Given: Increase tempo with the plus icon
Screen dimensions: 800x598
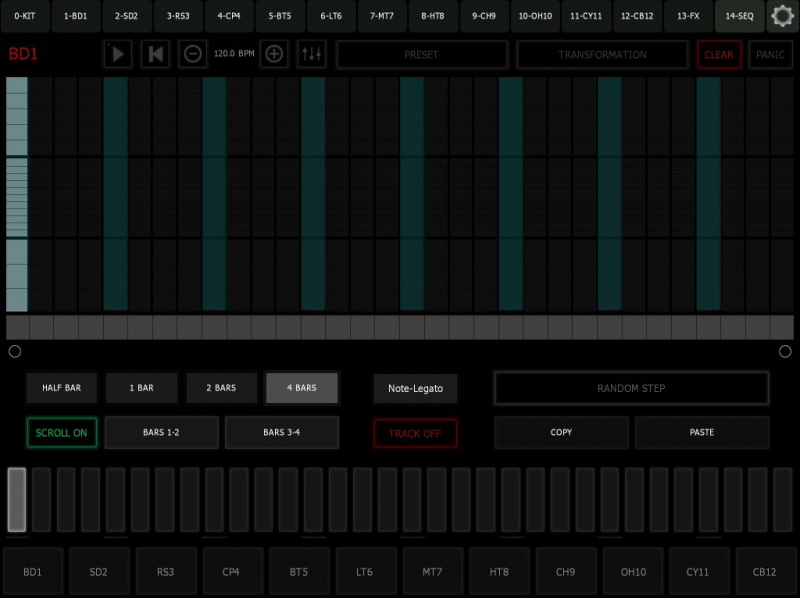Looking at the screenshot, I should [272, 54].
